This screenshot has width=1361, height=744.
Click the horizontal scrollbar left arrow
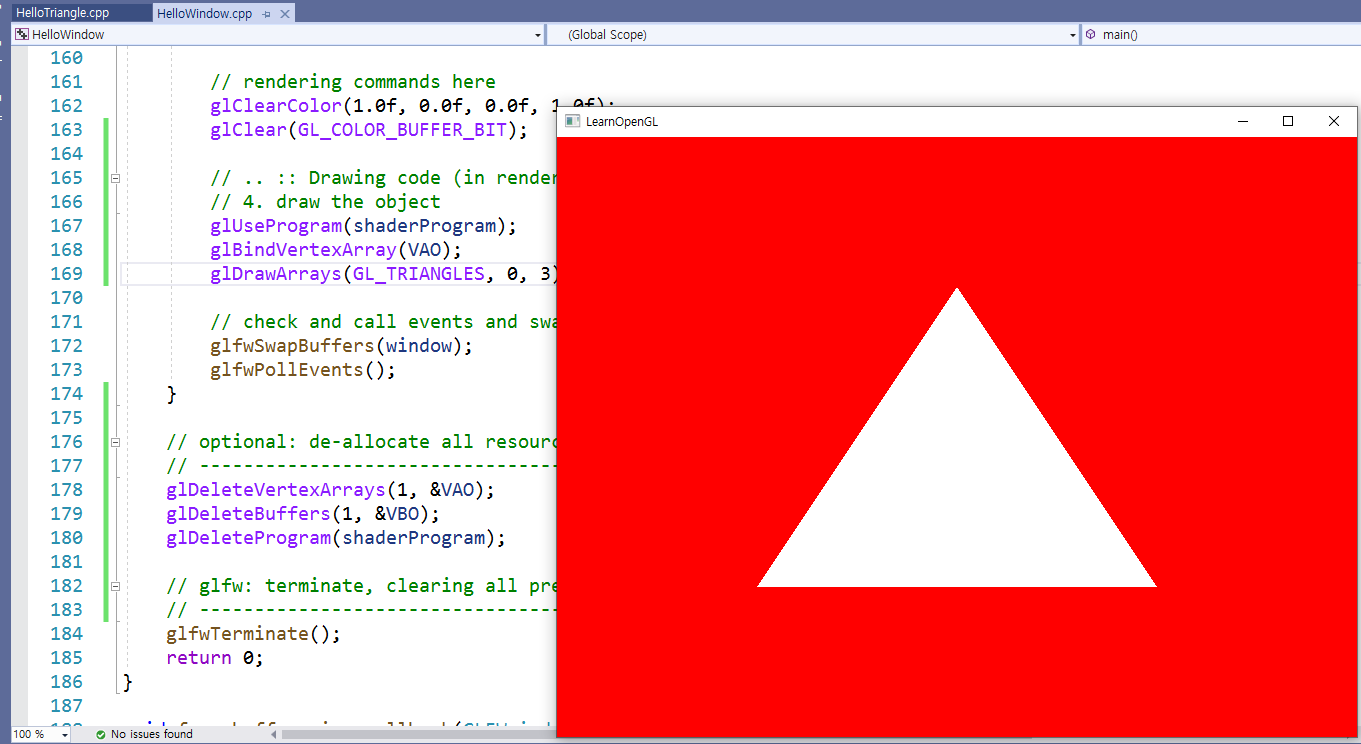click(275, 734)
